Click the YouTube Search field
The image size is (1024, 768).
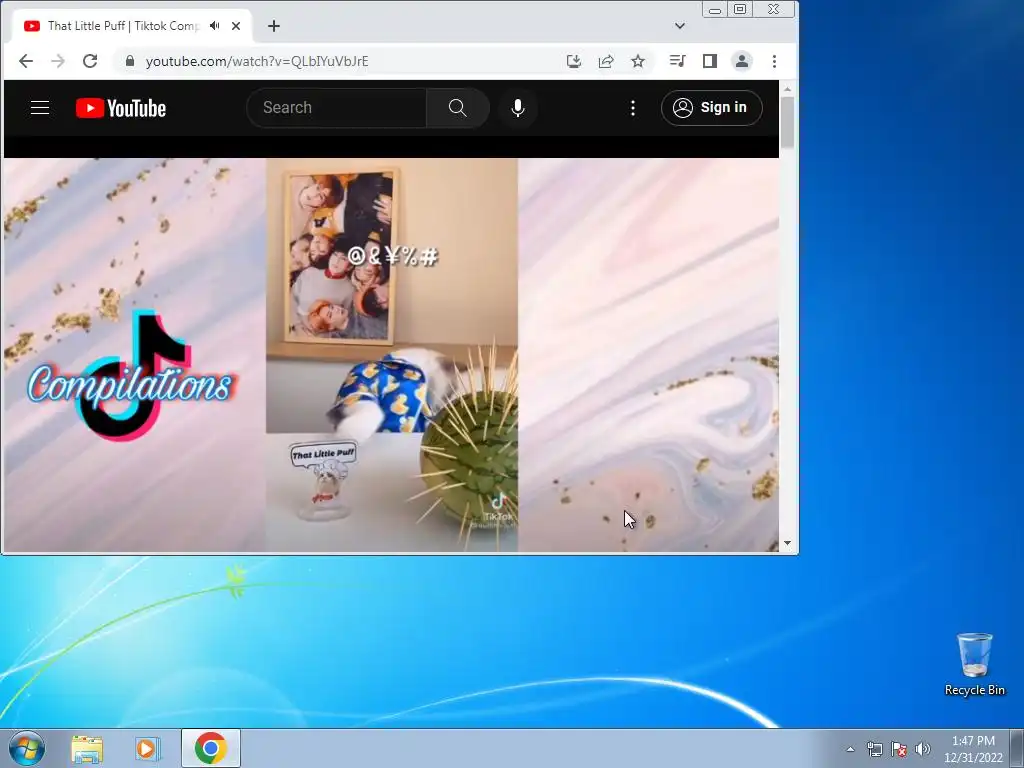pyautogui.click(x=336, y=108)
